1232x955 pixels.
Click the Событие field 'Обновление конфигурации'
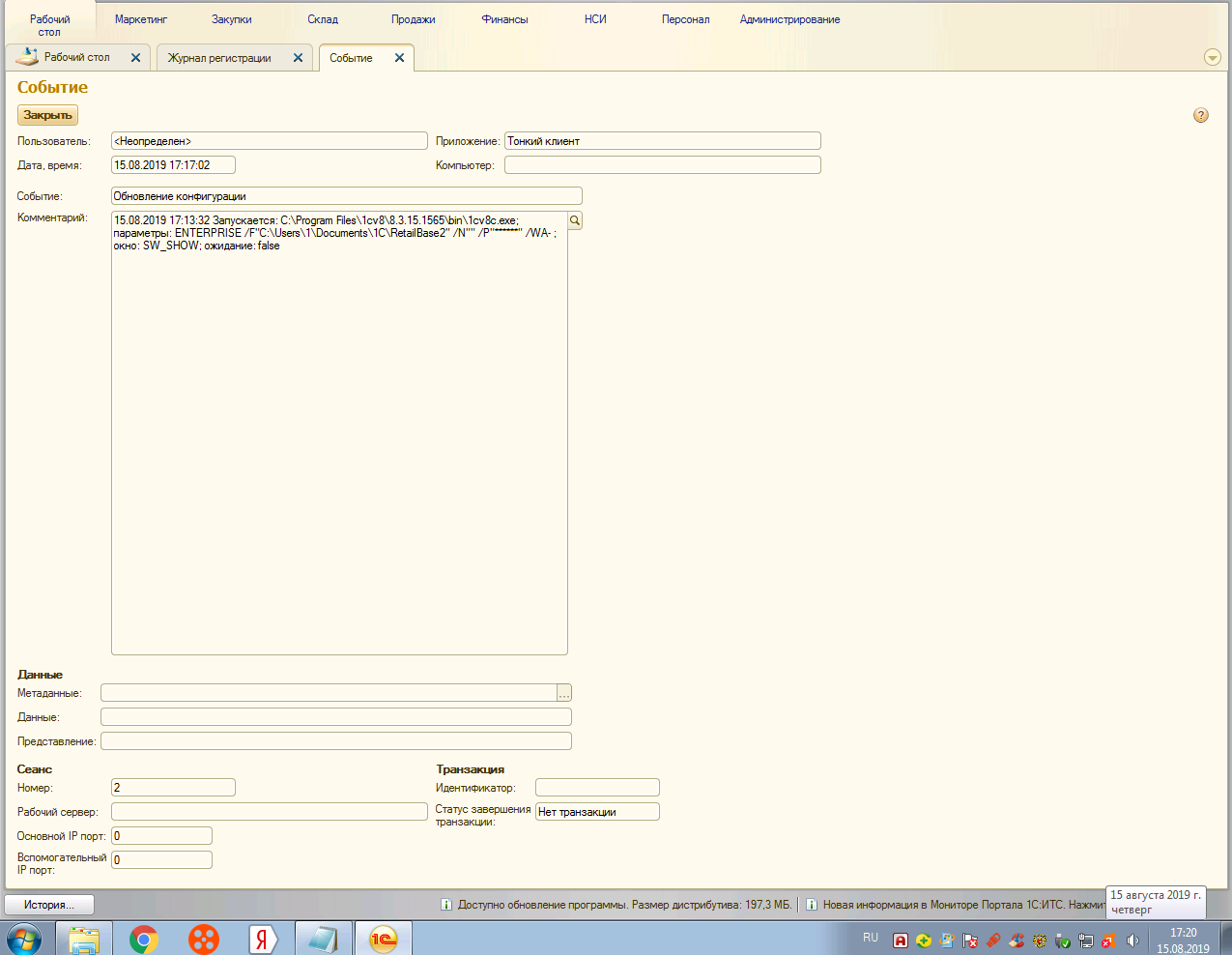pyautogui.click(x=347, y=196)
